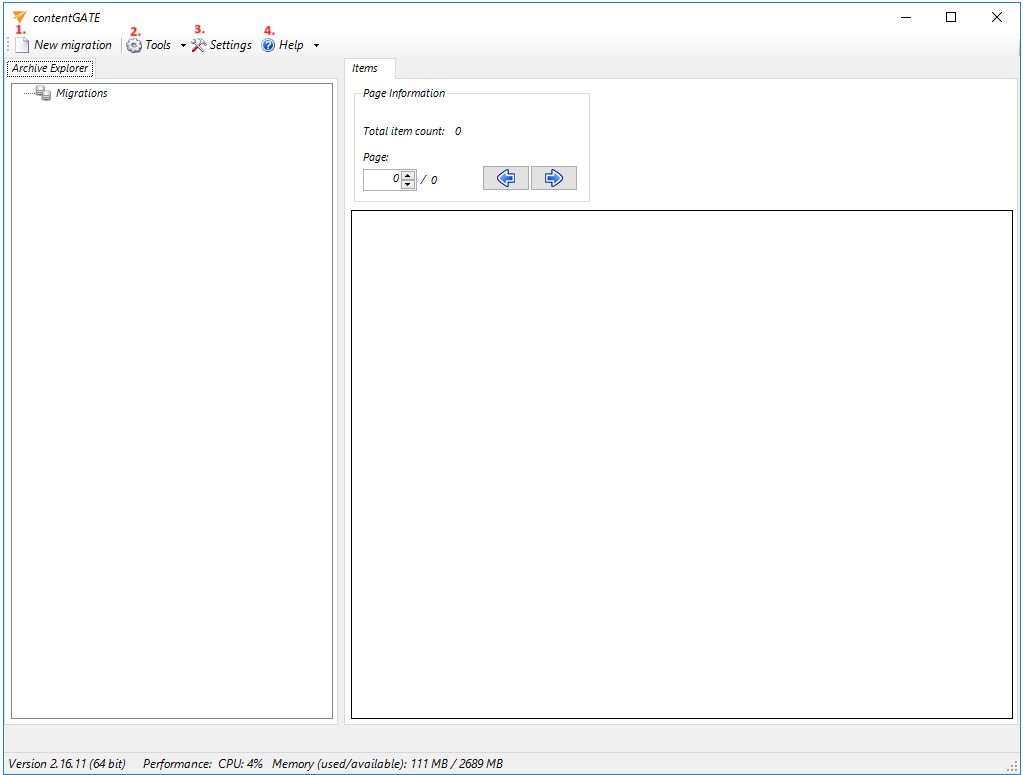Start a New migration from the toolbar label
Viewport: 1023px width, 775px height.
click(73, 45)
